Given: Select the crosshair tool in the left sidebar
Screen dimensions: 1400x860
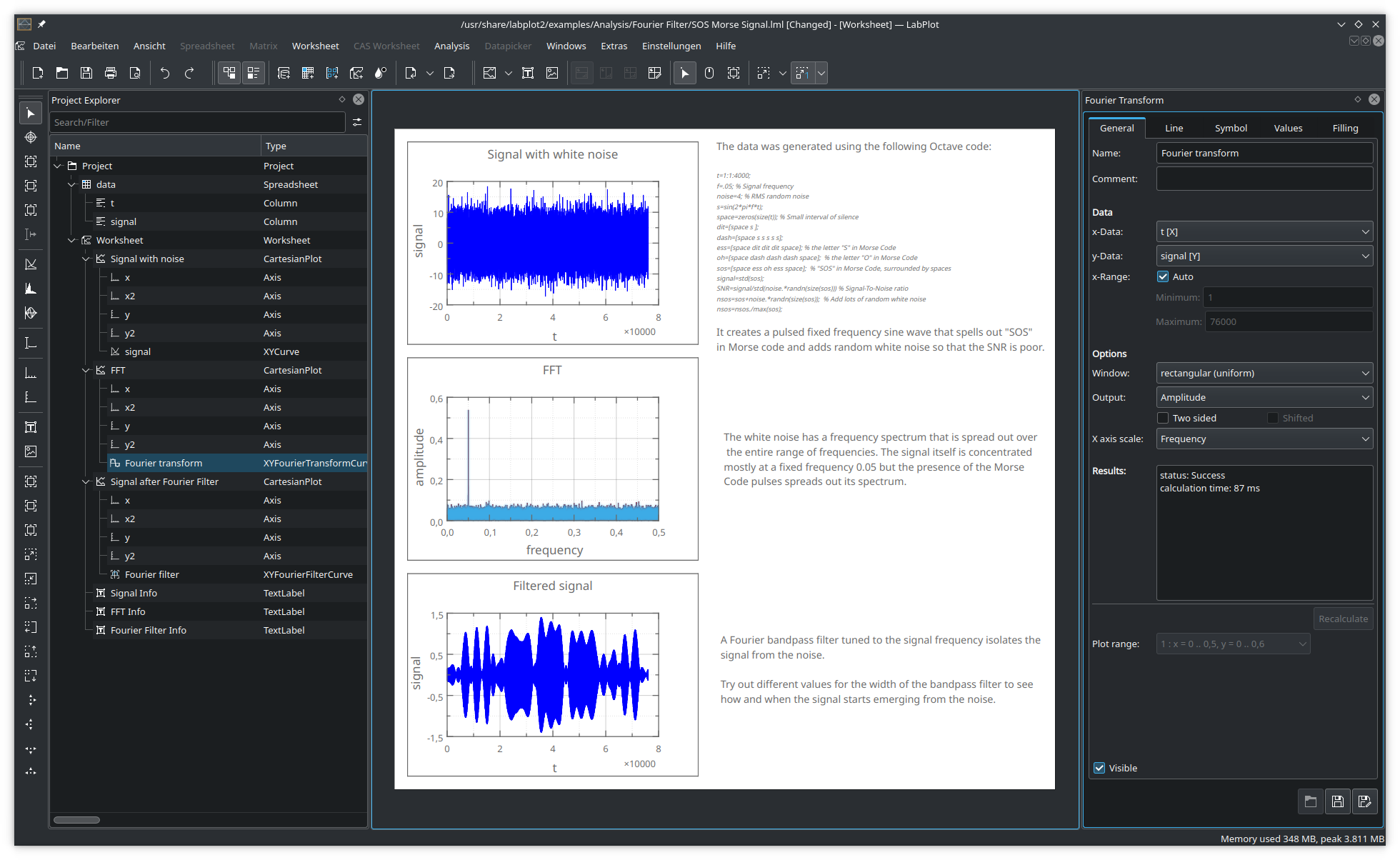Looking at the screenshot, I should pyautogui.click(x=31, y=137).
